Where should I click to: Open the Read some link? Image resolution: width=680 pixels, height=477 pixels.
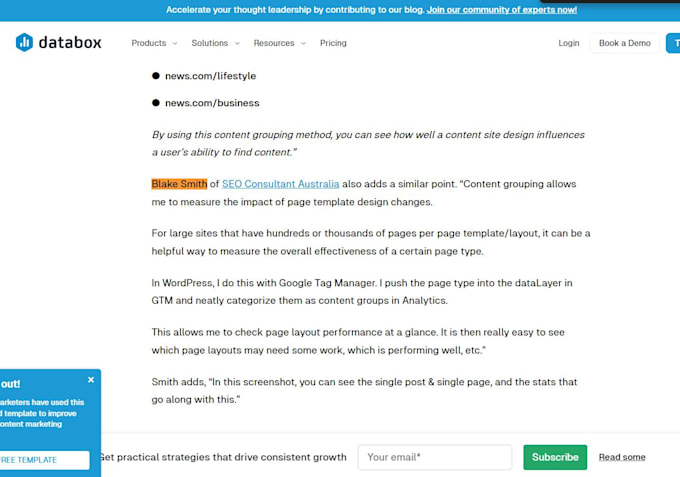[622, 457]
